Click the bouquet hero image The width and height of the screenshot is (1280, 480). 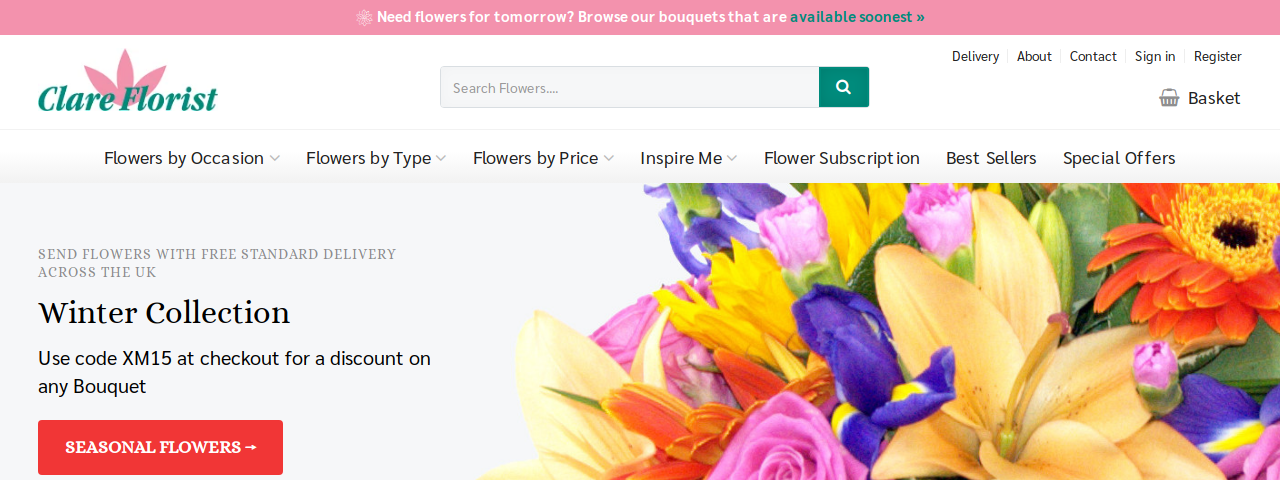point(880,331)
